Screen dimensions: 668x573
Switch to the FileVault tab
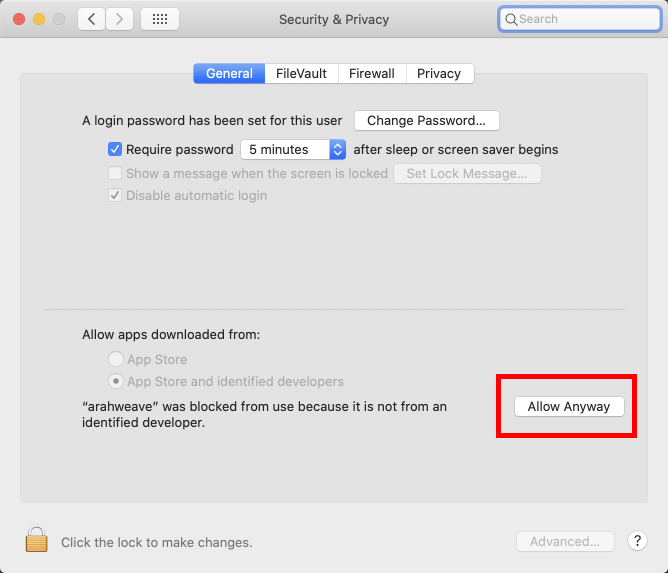[301, 74]
